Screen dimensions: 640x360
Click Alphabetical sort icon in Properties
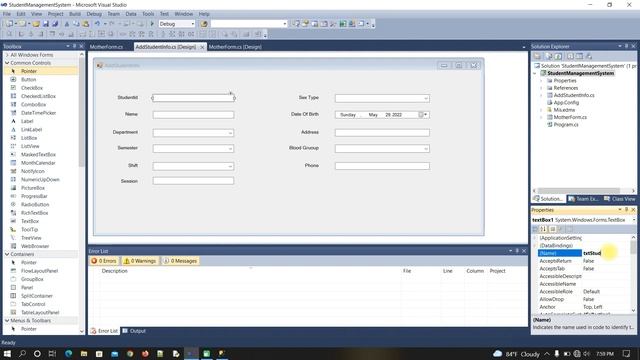click(x=543, y=229)
